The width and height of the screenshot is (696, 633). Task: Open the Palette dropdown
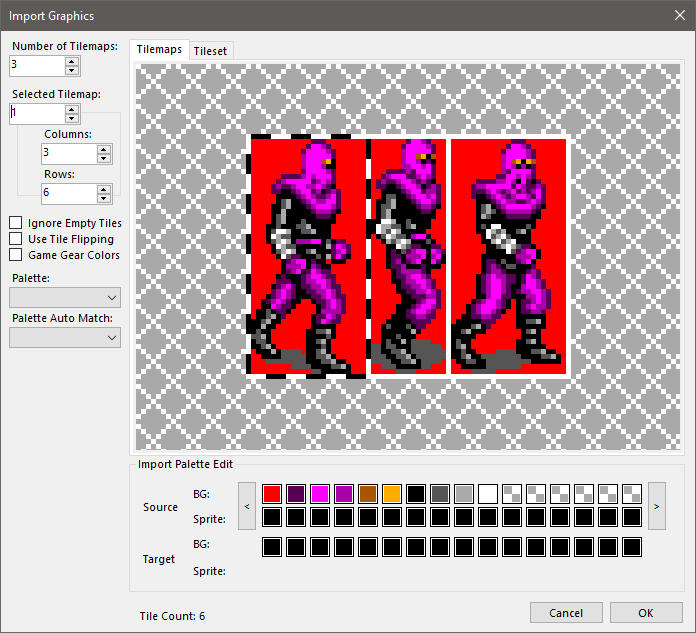[x=65, y=297]
